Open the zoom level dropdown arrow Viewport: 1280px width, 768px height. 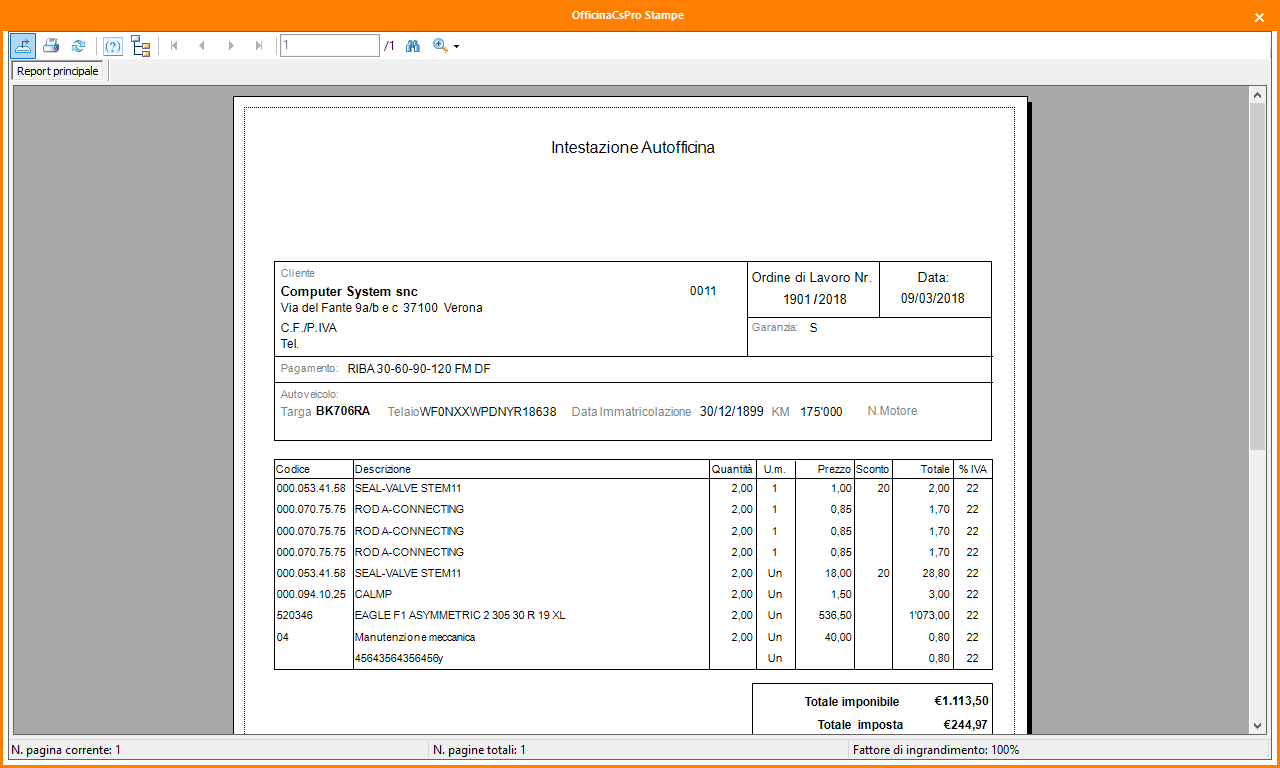457,47
